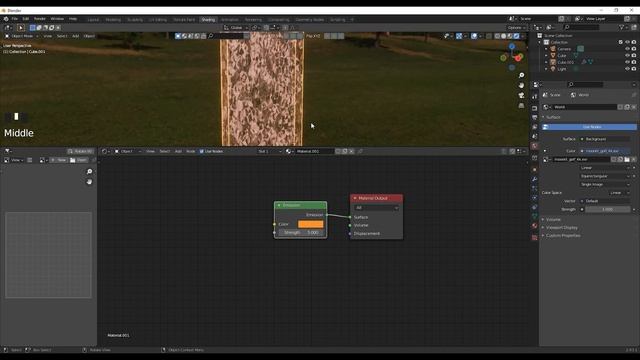The width and height of the screenshot is (640, 360).
Task: Open the Single Image source dropdown
Action: (605, 184)
